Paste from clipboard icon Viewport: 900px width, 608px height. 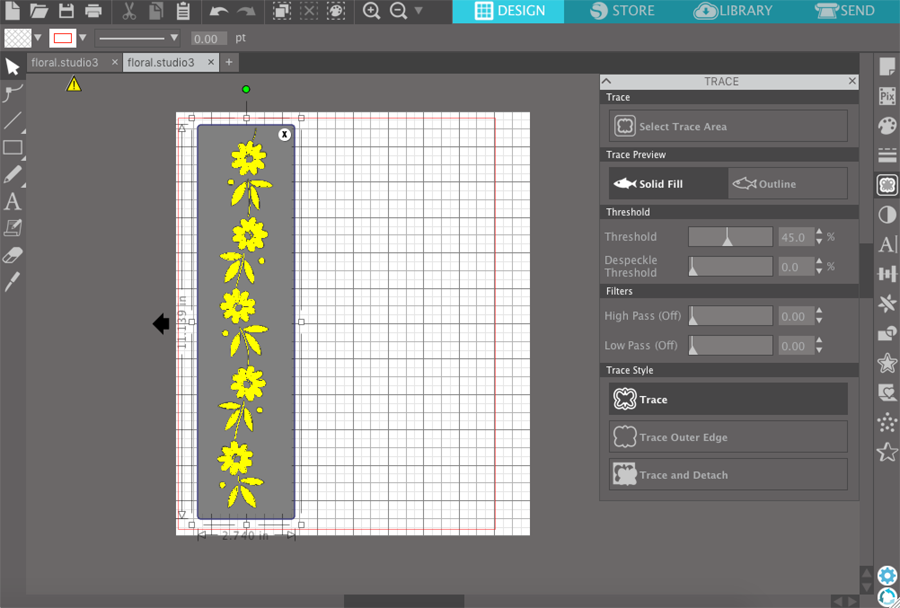coord(183,10)
